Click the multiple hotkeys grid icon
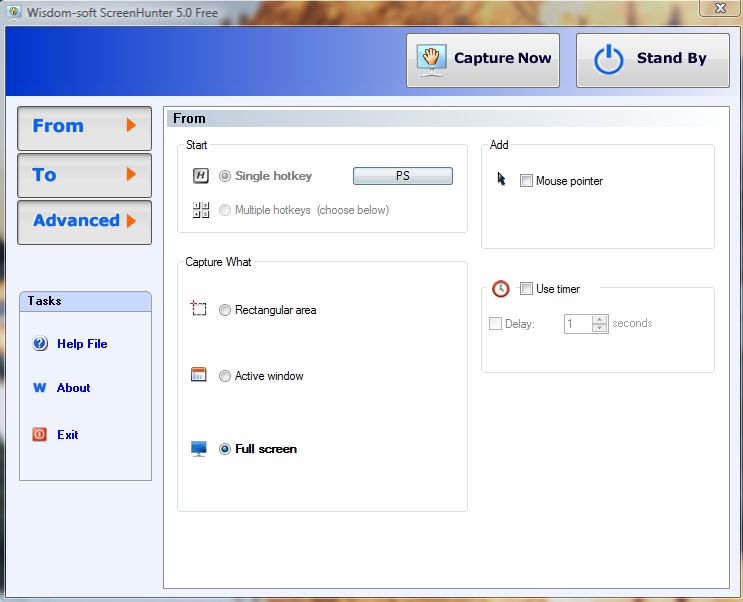This screenshot has height=602, width=743. click(x=201, y=210)
